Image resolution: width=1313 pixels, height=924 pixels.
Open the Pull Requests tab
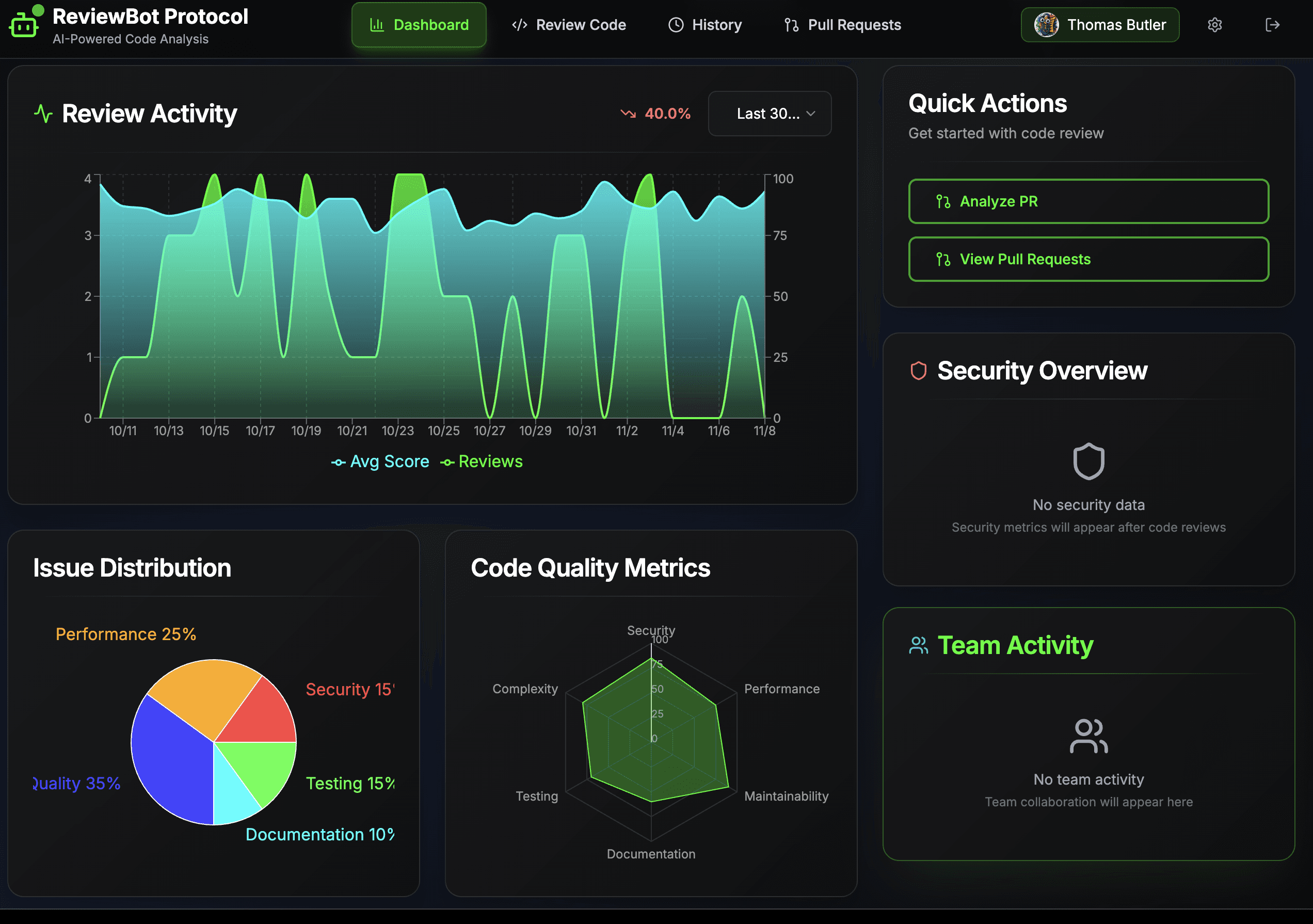[x=841, y=25]
